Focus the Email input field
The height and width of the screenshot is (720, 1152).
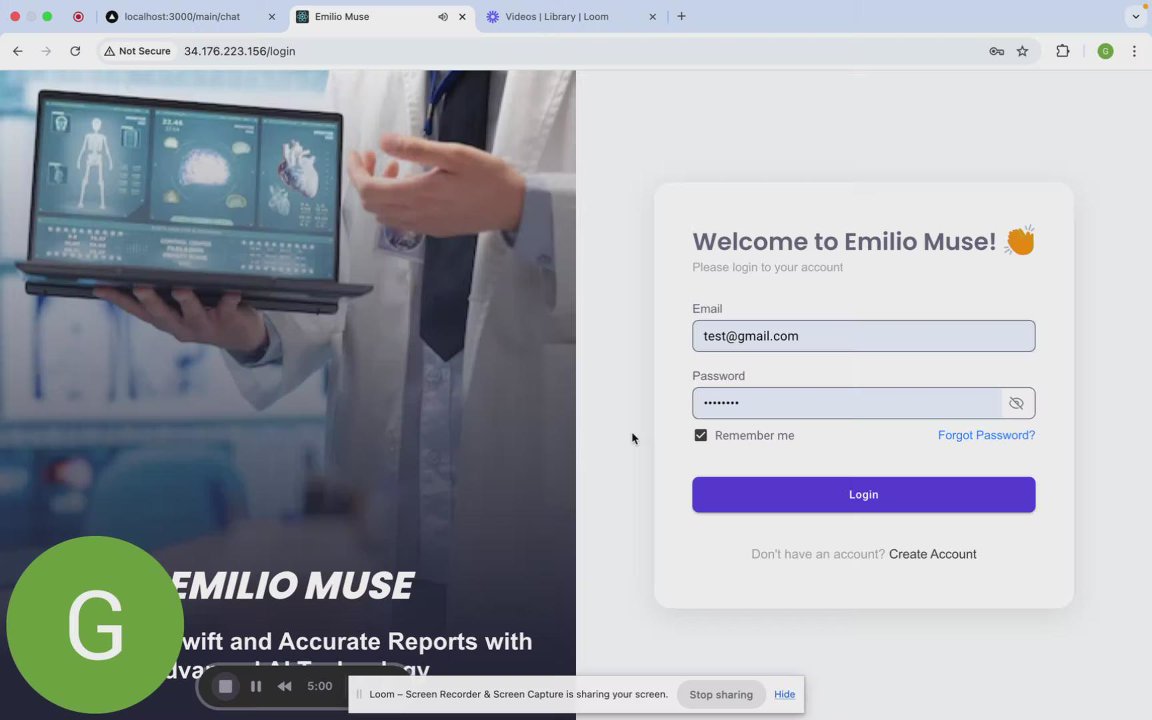click(863, 336)
